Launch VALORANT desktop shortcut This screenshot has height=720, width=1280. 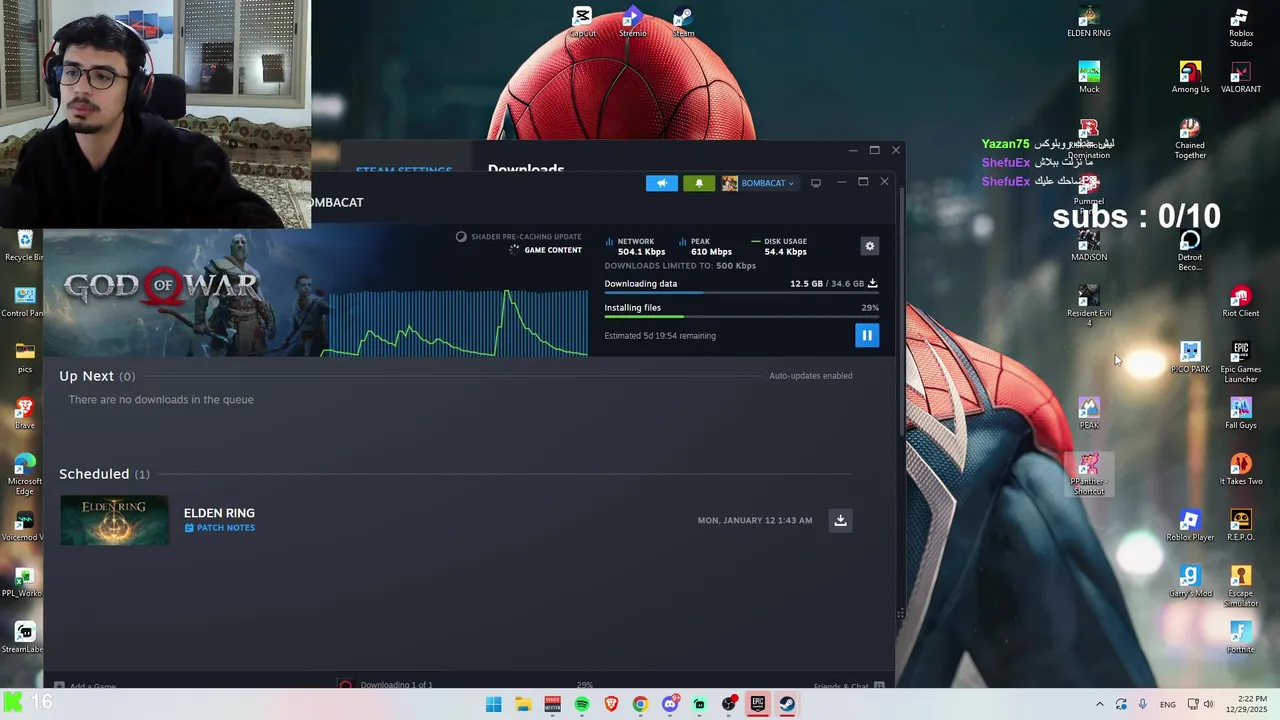1241,78
